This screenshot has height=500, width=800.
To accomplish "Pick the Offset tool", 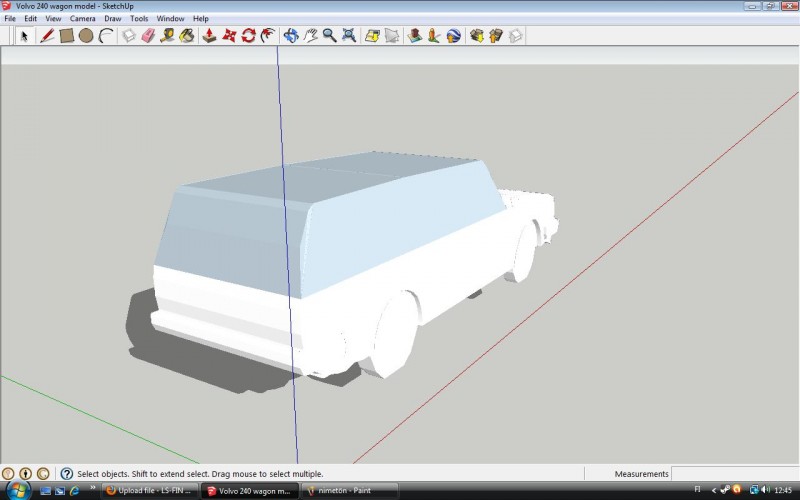I will (268, 36).
